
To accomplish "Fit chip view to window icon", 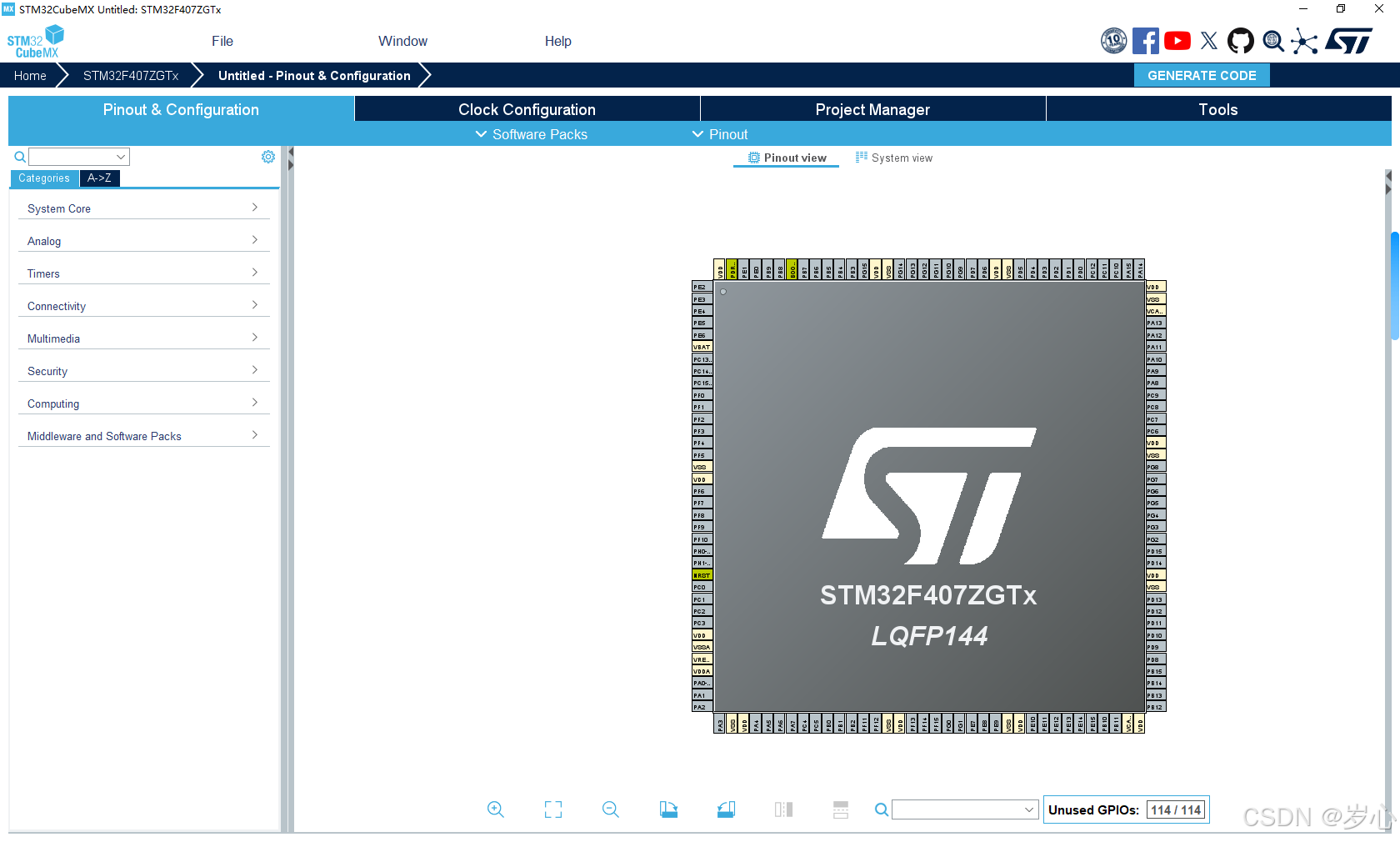I will [553, 809].
